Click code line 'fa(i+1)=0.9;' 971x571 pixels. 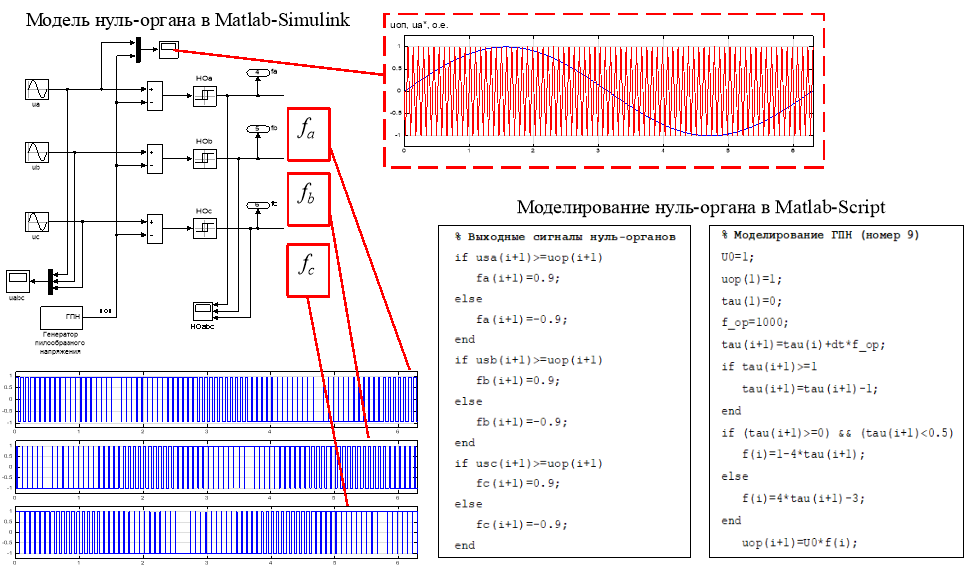click(x=518, y=278)
